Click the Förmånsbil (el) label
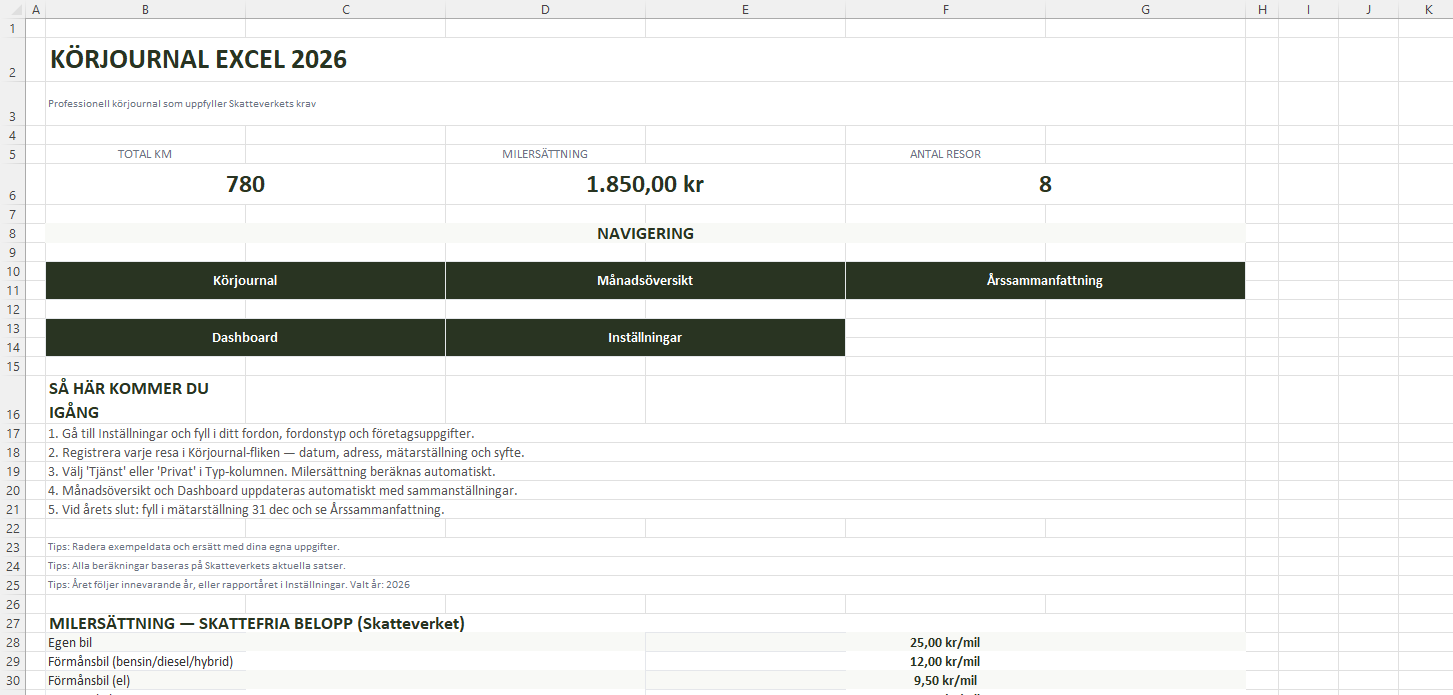Image resolution: width=1453 pixels, height=695 pixels. coord(89,680)
